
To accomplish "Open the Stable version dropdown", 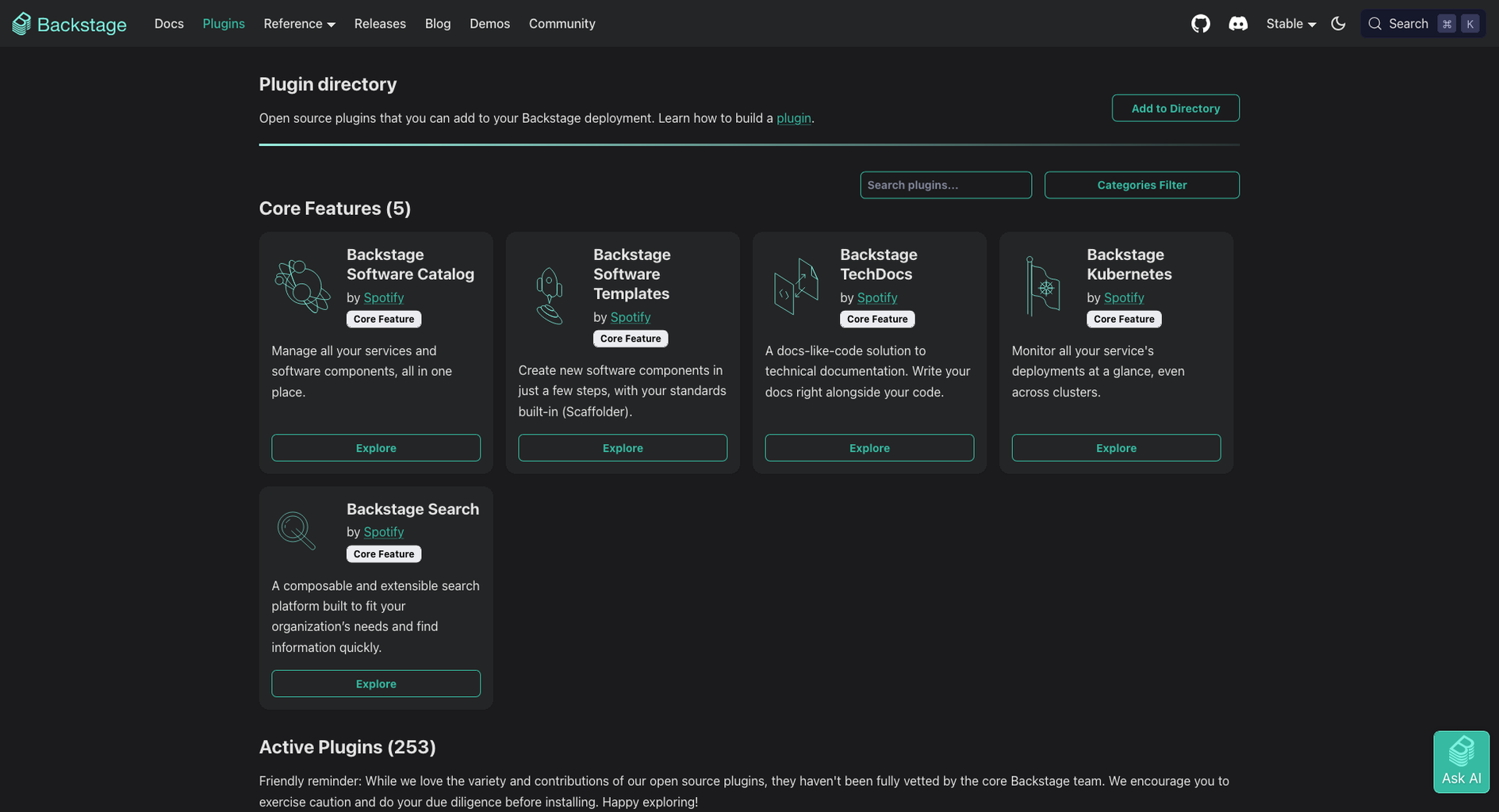I will coord(1290,24).
